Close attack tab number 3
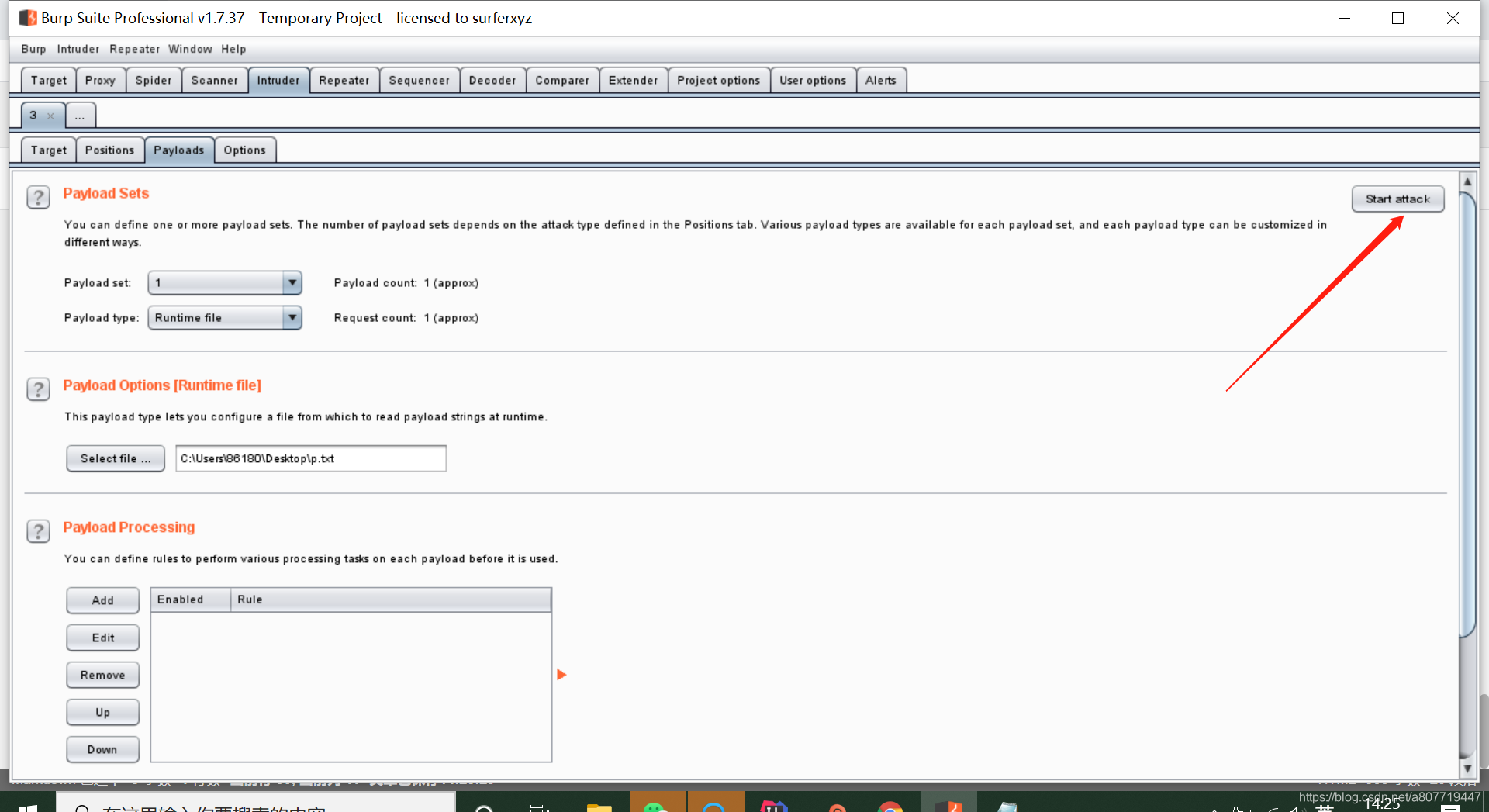1489x812 pixels. pyautogui.click(x=50, y=116)
